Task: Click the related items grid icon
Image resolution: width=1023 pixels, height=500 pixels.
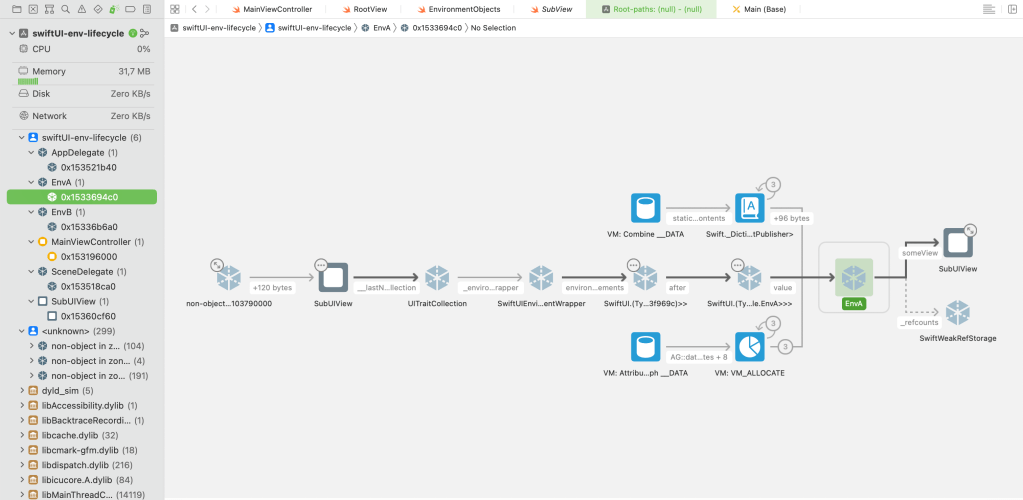Action: pos(174,9)
